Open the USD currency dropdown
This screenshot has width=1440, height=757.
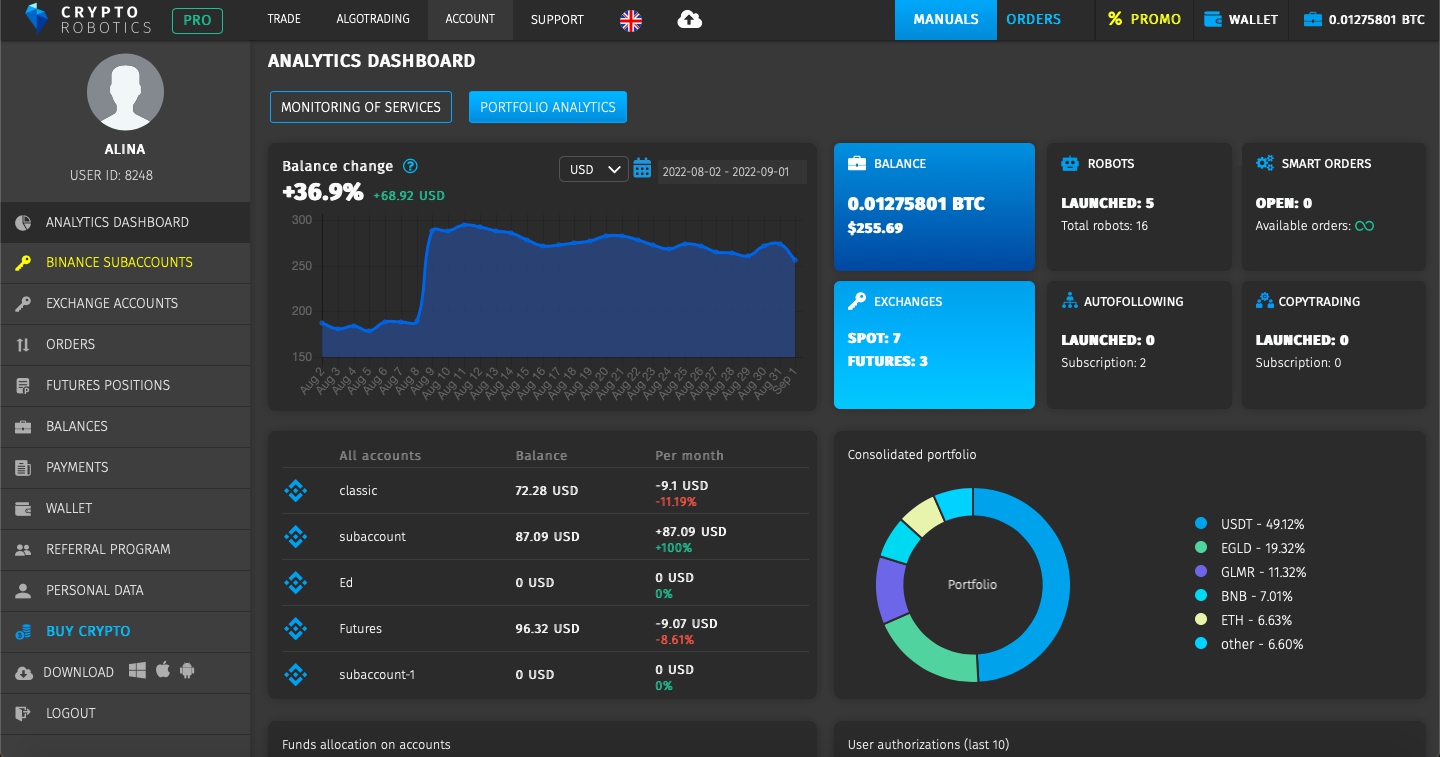pyautogui.click(x=594, y=170)
